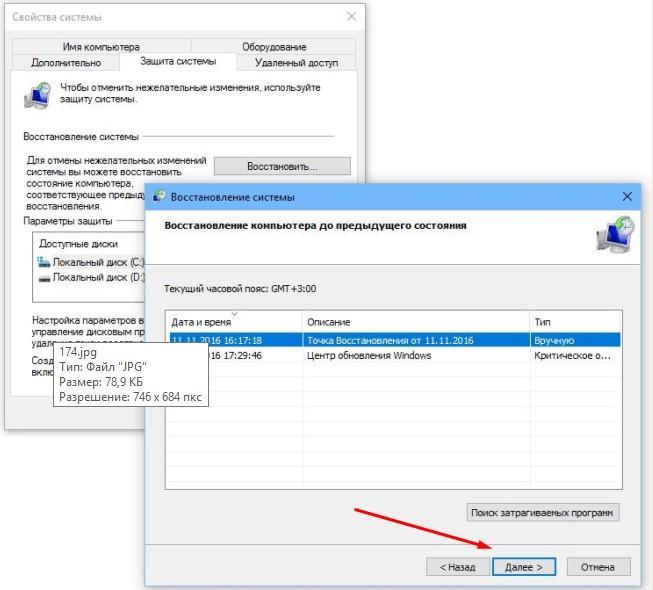
Task: Open the Дополнительно tab
Action: tap(66, 62)
